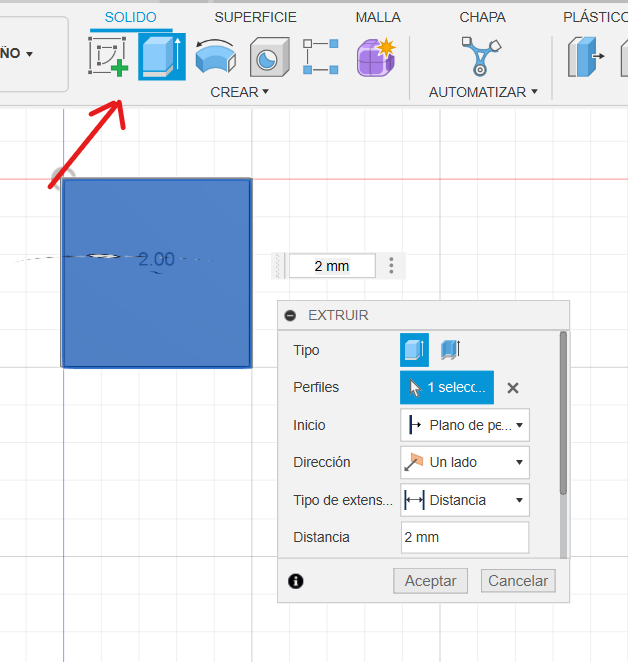Viewport: 628px width, 662px height.
Task: Choose the Revolve tool icon
Action: pos(215,57)
